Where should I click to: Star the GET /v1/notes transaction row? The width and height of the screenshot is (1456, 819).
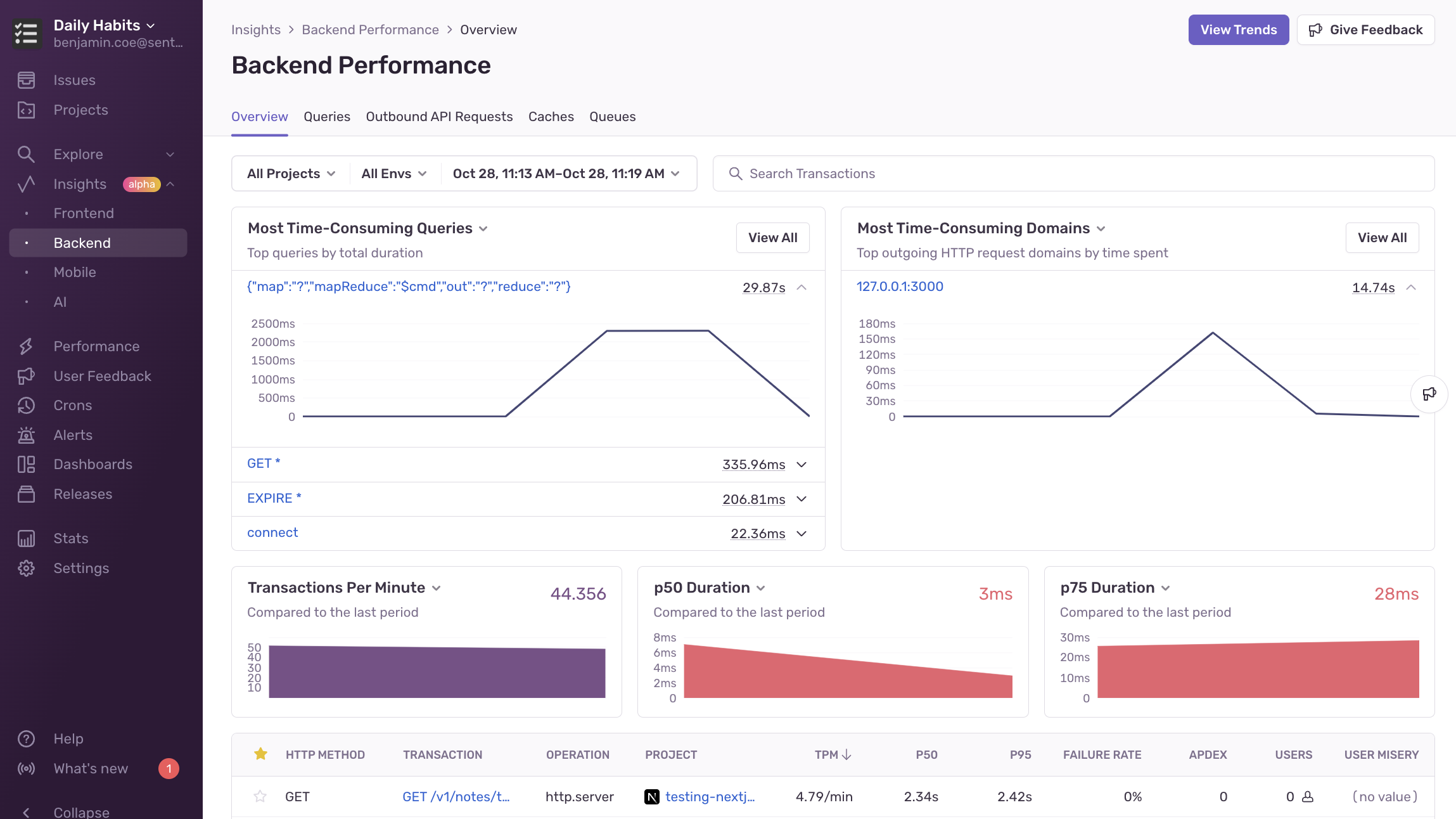pos(260,796)
